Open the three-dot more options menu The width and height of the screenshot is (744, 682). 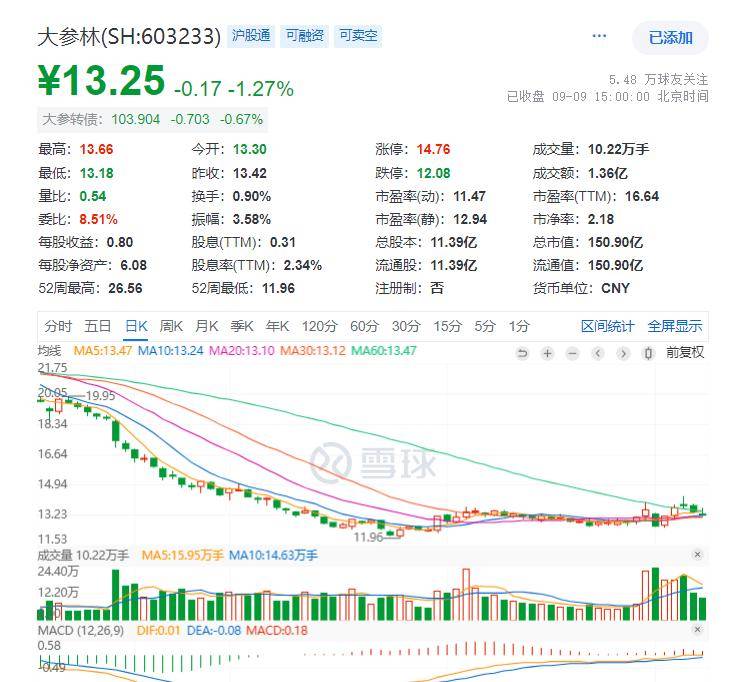tap(599, 36)
